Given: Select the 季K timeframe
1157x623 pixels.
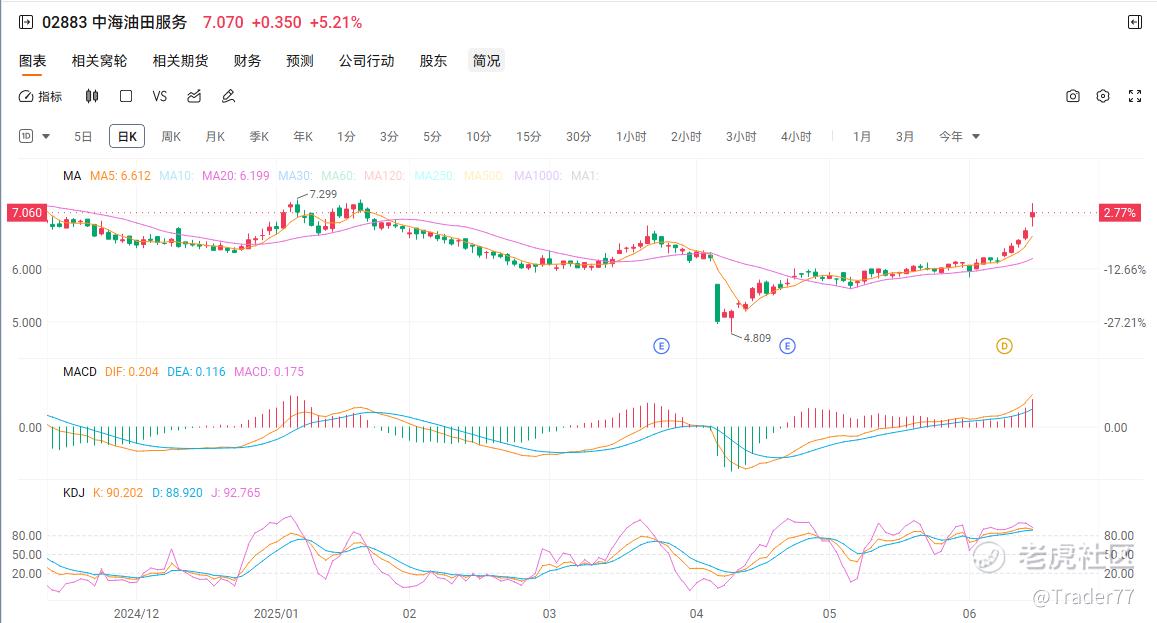Looking at the screenshot, I should point(259,137).
